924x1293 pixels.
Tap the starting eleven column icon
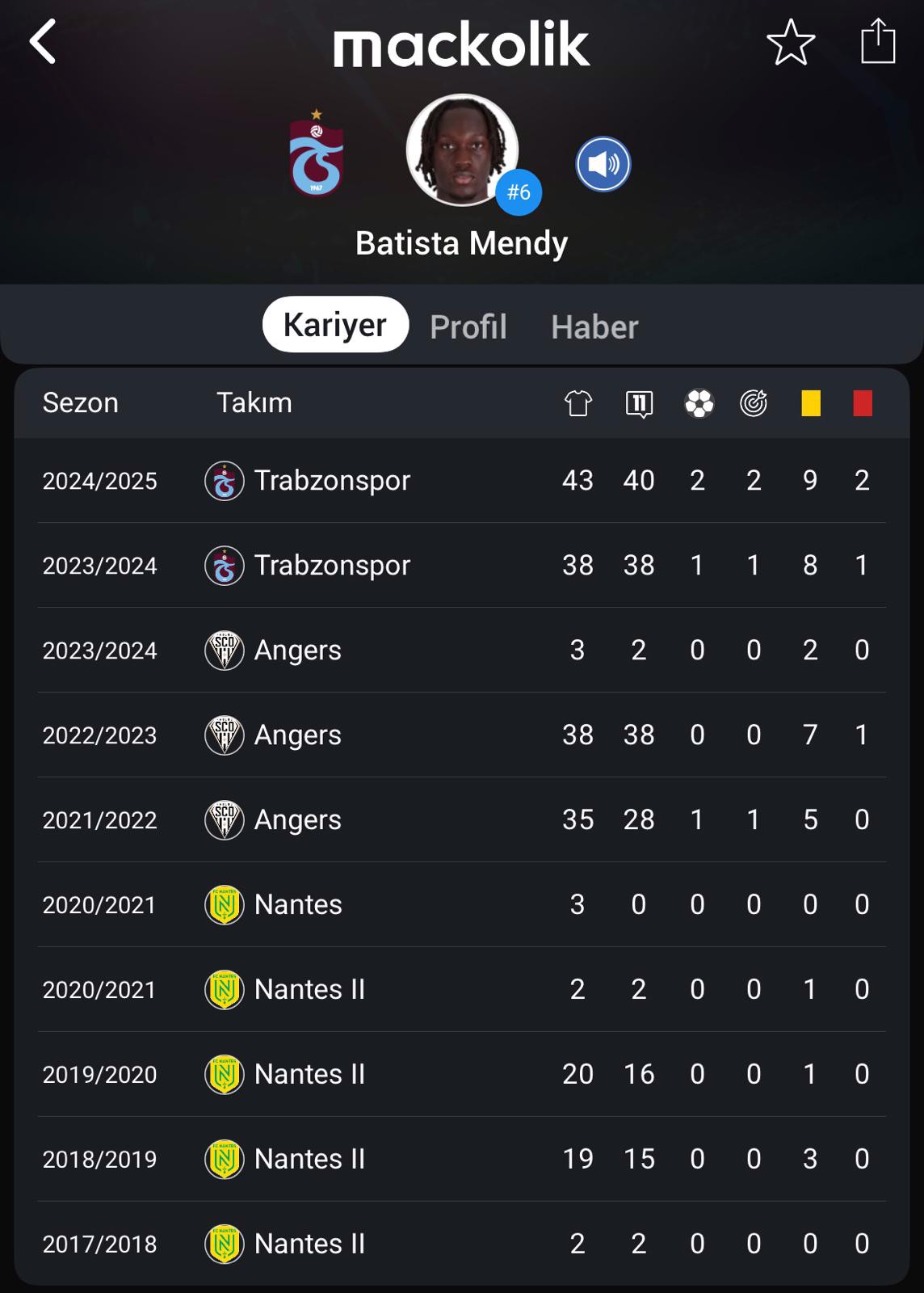click(639, 403)
